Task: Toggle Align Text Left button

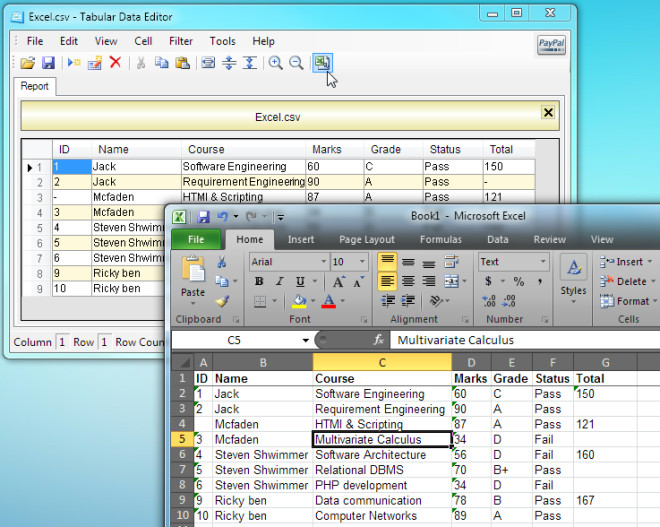Action: click(x=387, y=281)
